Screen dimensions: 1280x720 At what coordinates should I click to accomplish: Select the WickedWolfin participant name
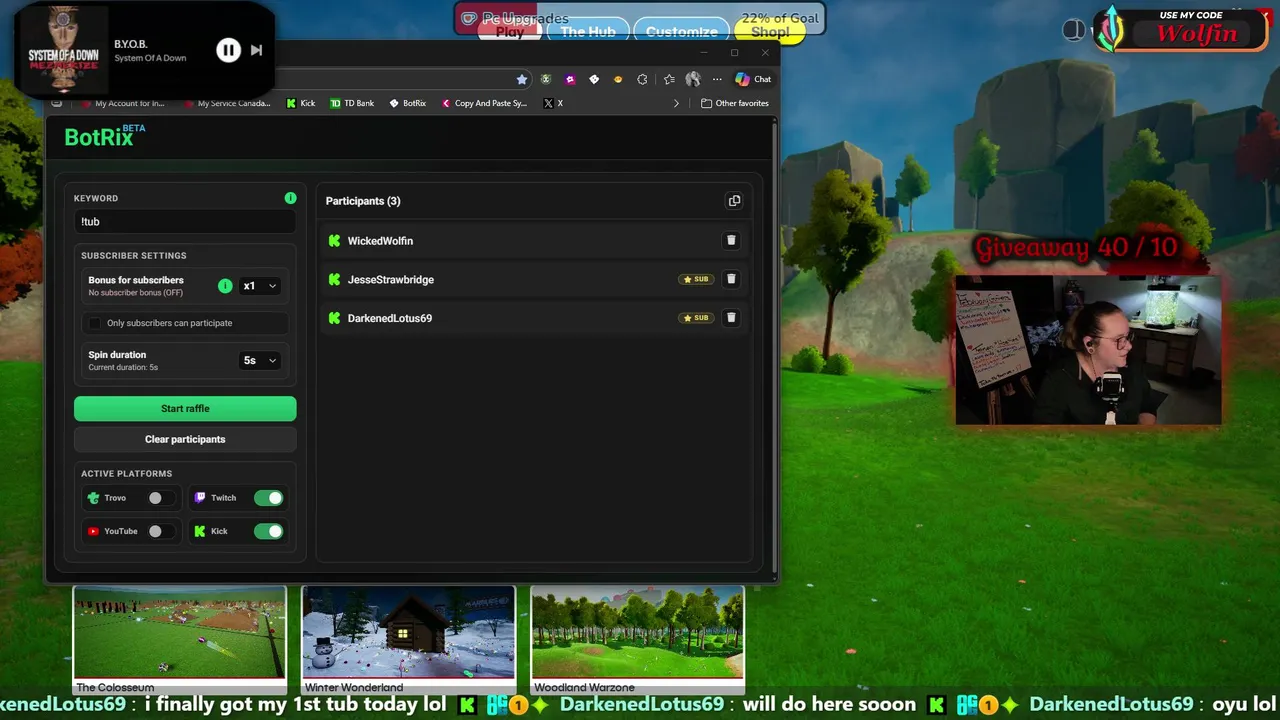click(380, 241)
